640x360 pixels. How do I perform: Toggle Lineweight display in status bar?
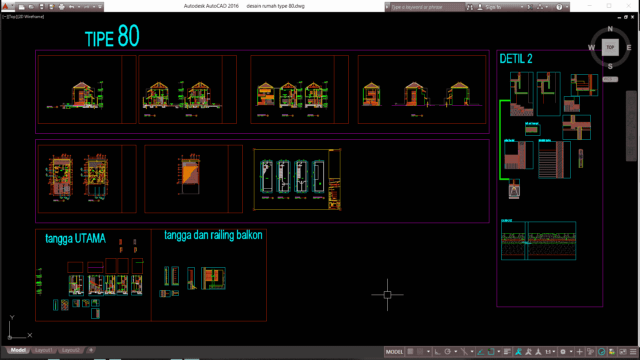[507, 352]
